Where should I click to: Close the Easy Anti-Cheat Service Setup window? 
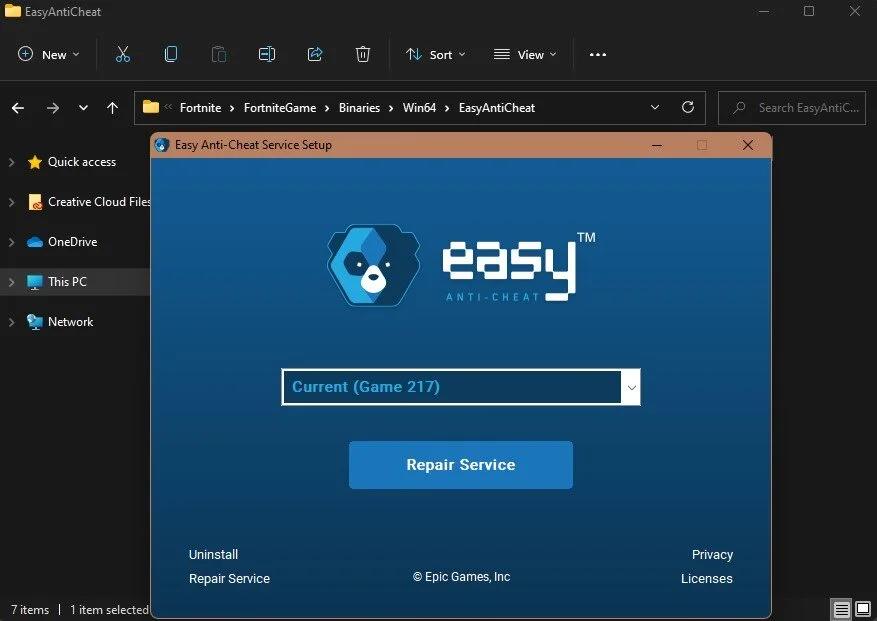click(747, 145)
